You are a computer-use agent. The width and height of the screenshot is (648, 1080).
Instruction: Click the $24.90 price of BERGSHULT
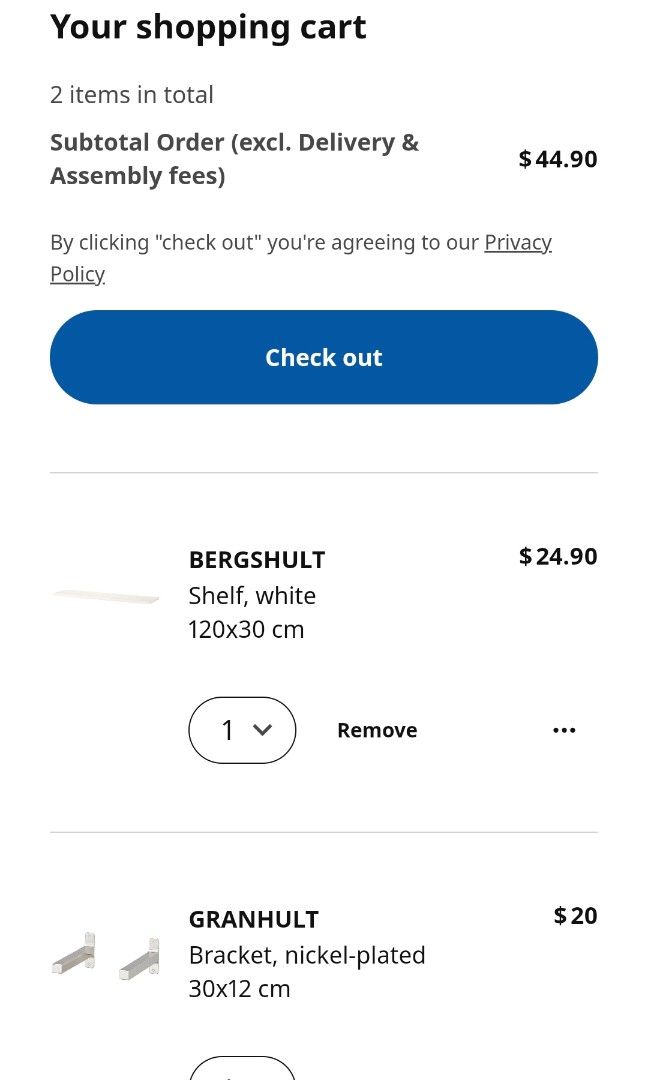pyautogui.click(x=557, y=556)
